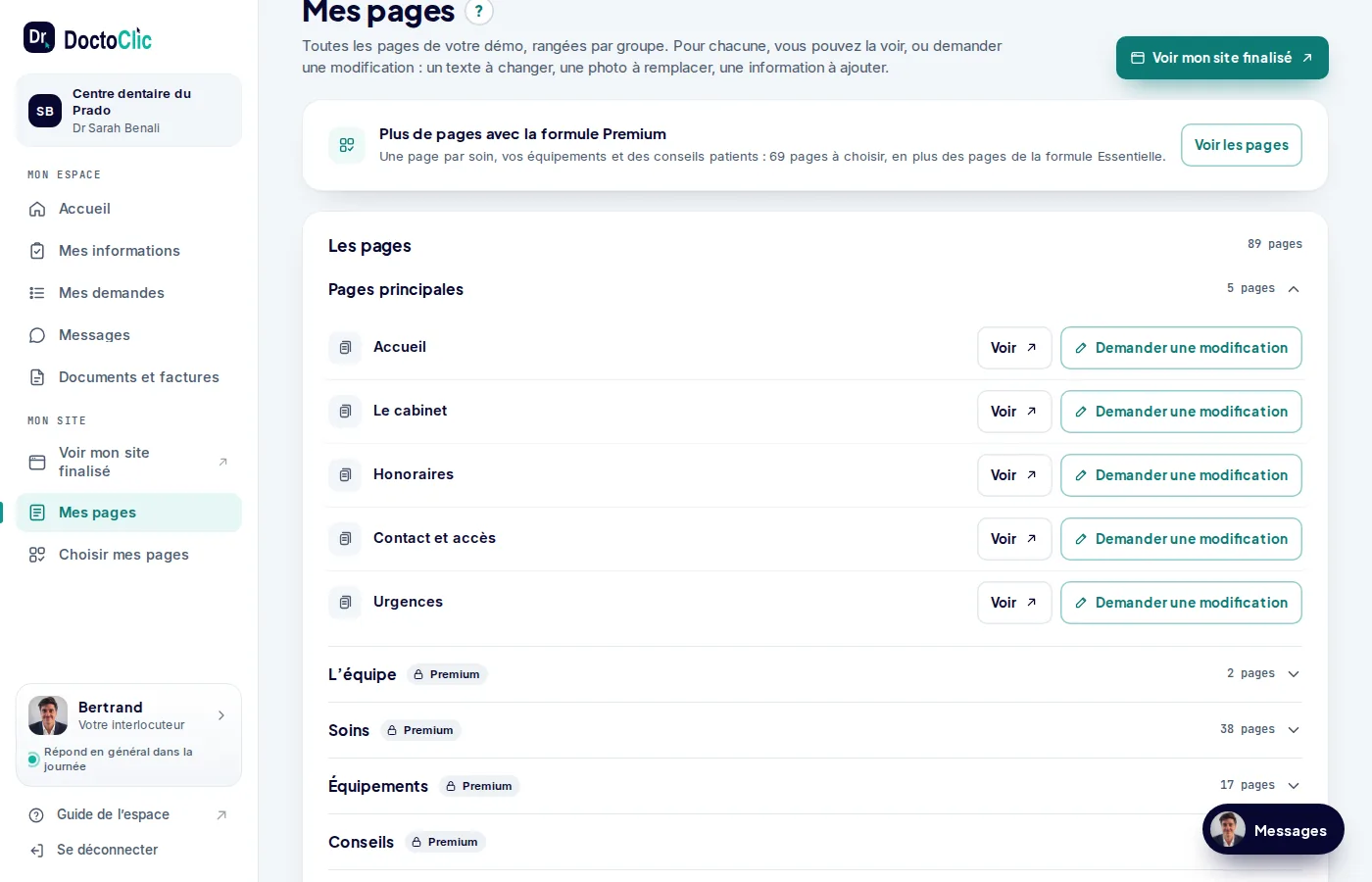This screenshot has height=882, width=1372.
Task: Click the SB avatar badge
Action: pyautogui.click(x=45, y=111)
